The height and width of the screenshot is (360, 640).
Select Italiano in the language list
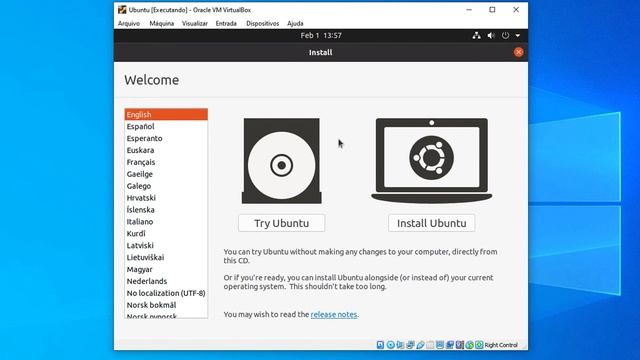pyautogui.click(x=166, y=221)
